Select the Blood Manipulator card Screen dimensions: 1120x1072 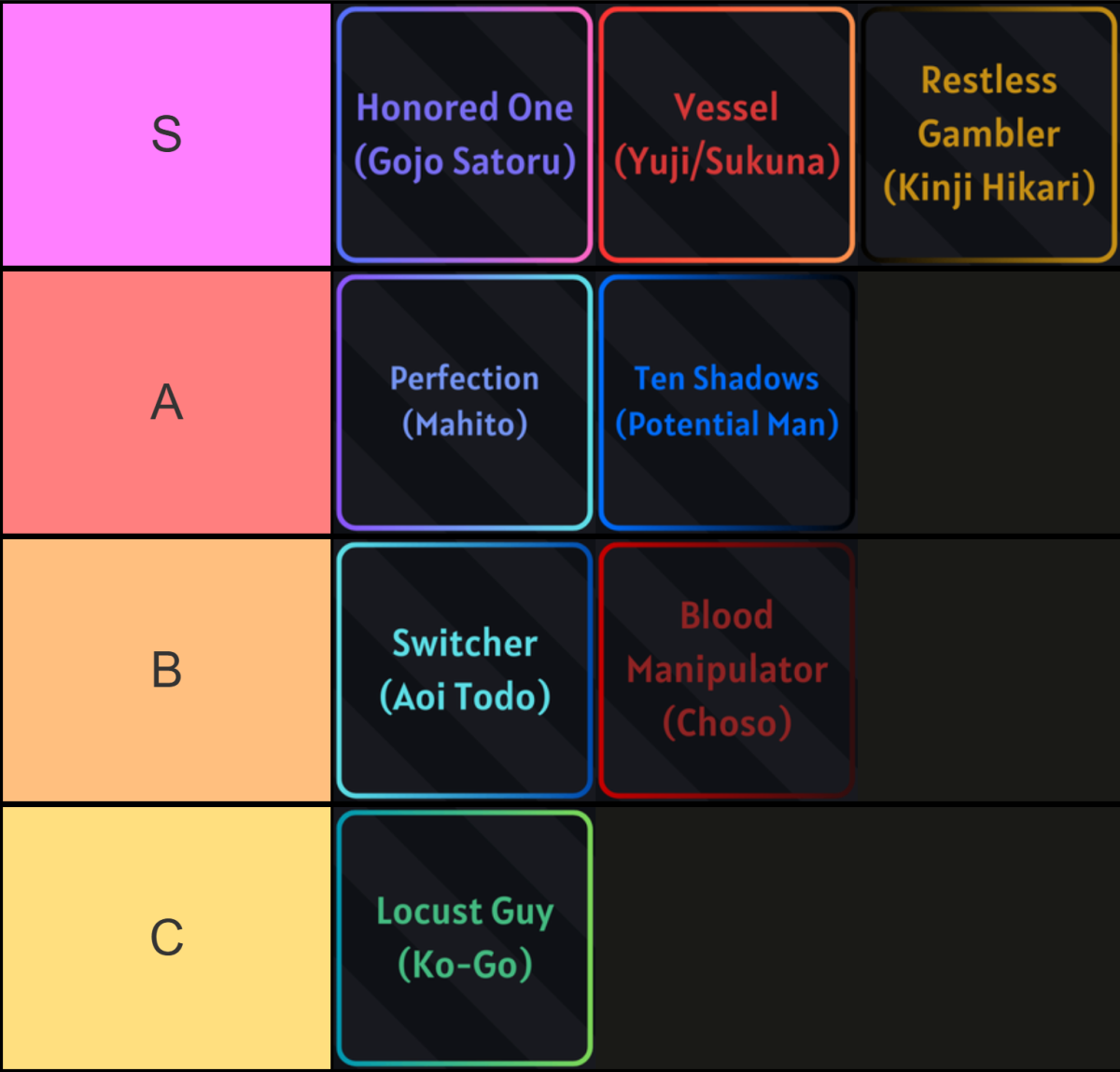click(x=726, y=670)
